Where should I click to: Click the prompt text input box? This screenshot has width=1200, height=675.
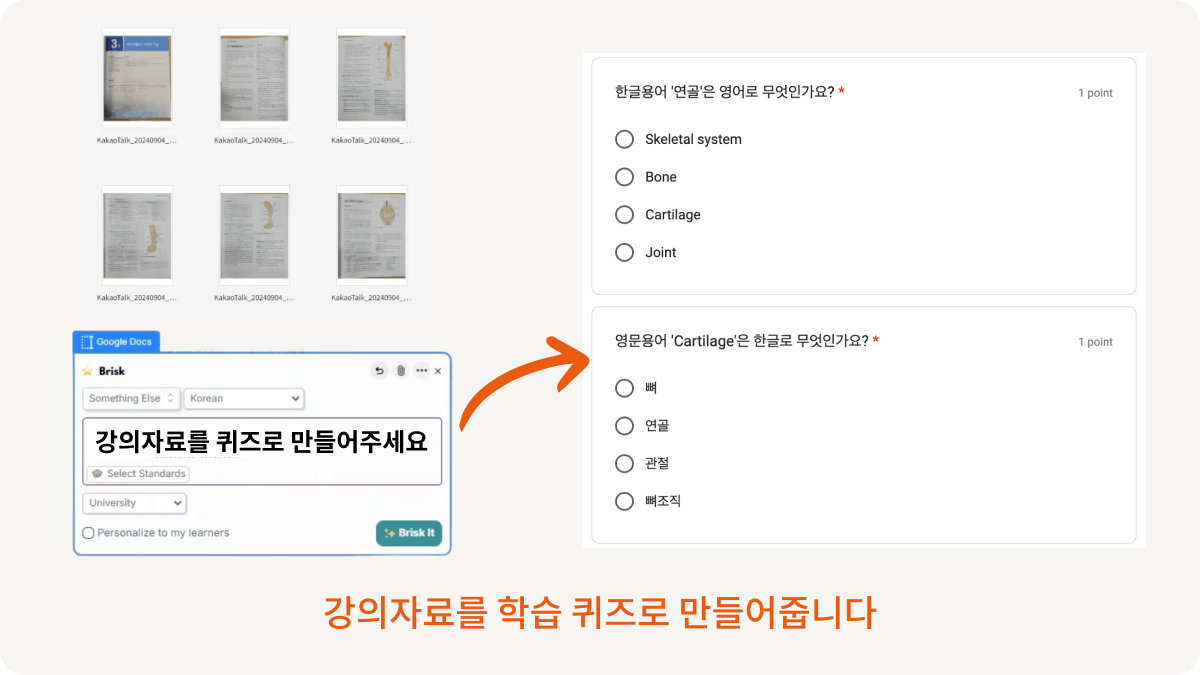point(262,442)
